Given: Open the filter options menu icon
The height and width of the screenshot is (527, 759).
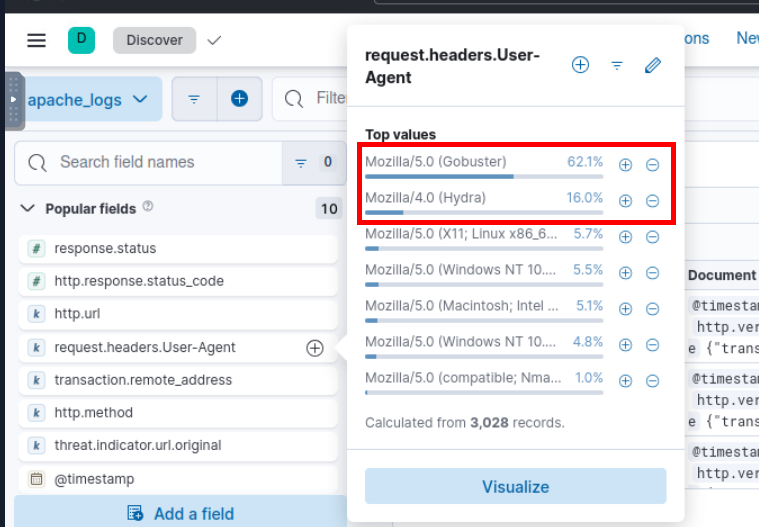Looking at the screenshot, I should tap(194, 99).
